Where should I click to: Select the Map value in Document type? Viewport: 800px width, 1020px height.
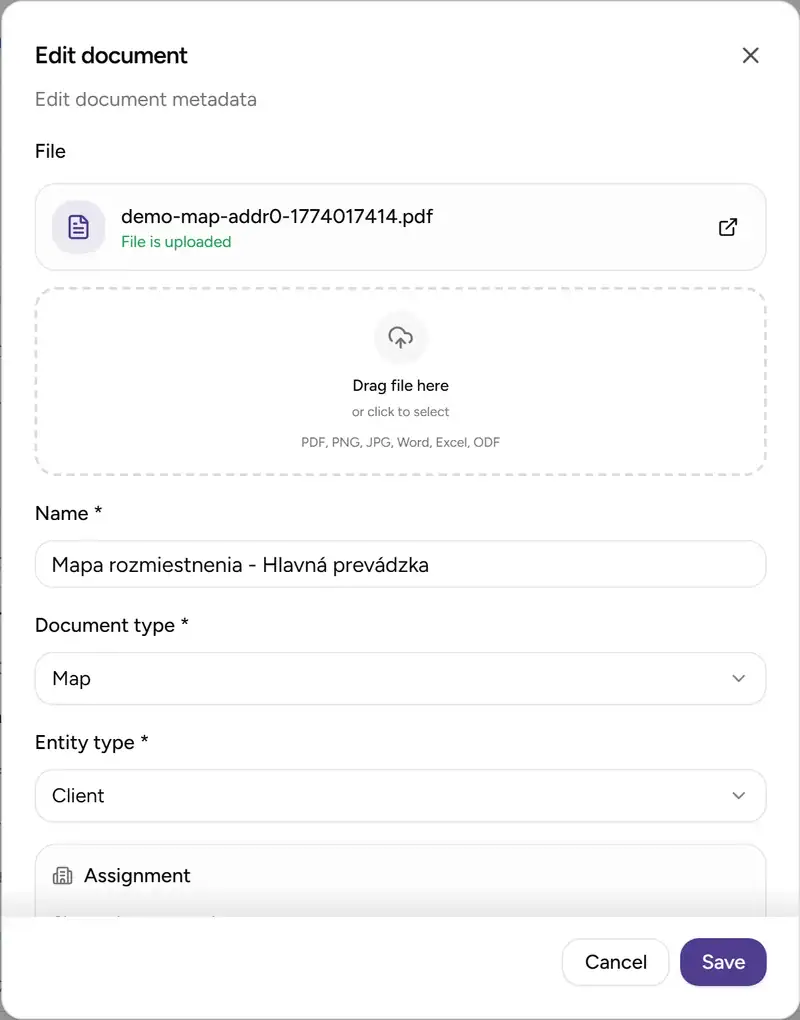70,679
